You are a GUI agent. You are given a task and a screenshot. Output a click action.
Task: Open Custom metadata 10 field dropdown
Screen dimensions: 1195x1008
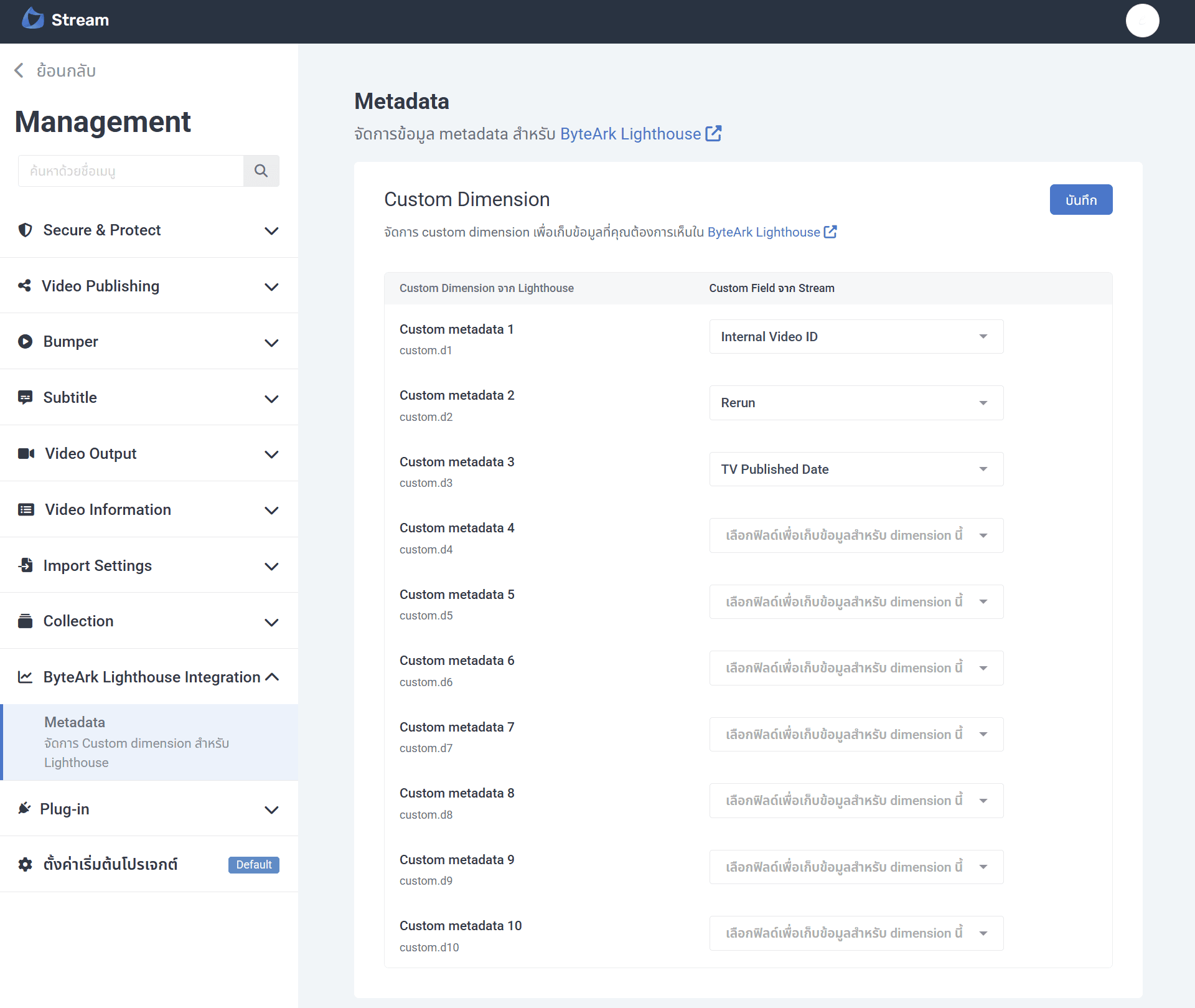click(x=856, y=933)
